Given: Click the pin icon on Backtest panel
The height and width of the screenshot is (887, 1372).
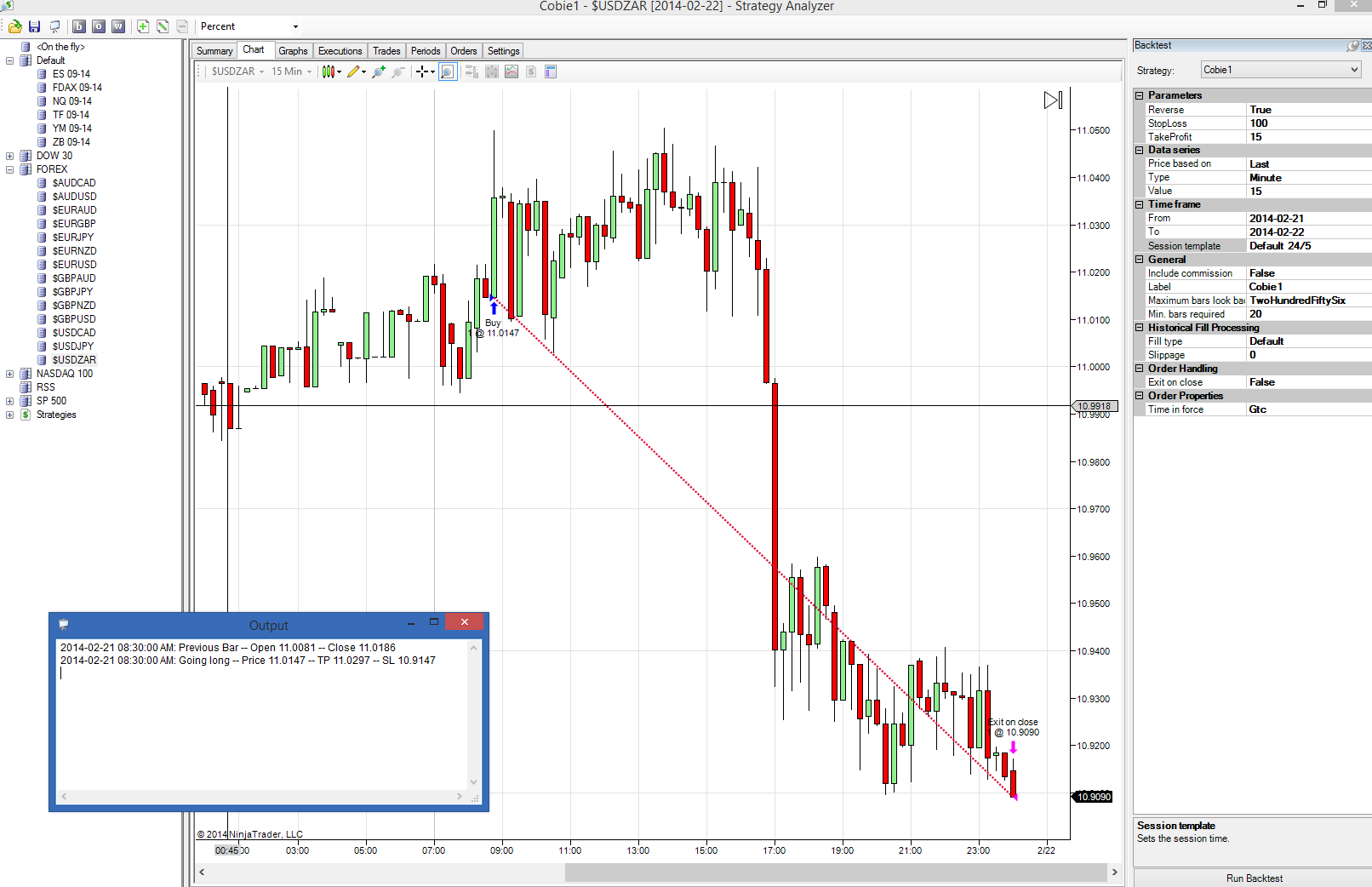Looking at the screenshot, I should coord(1352,45).
